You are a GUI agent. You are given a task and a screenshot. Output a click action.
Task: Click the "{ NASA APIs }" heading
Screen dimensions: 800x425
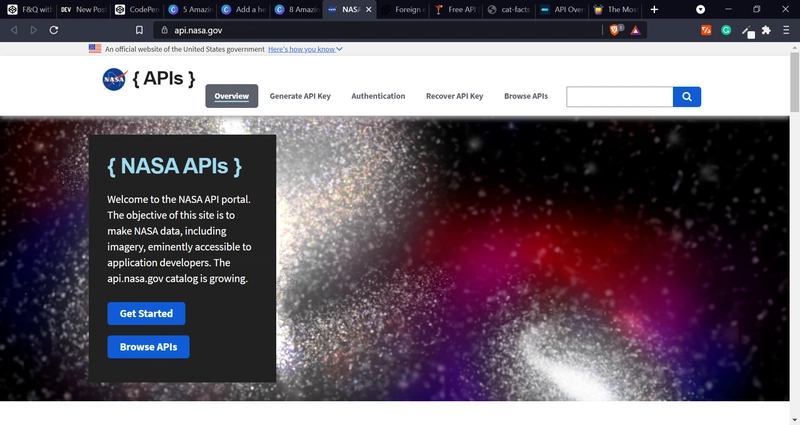(174, 166)
